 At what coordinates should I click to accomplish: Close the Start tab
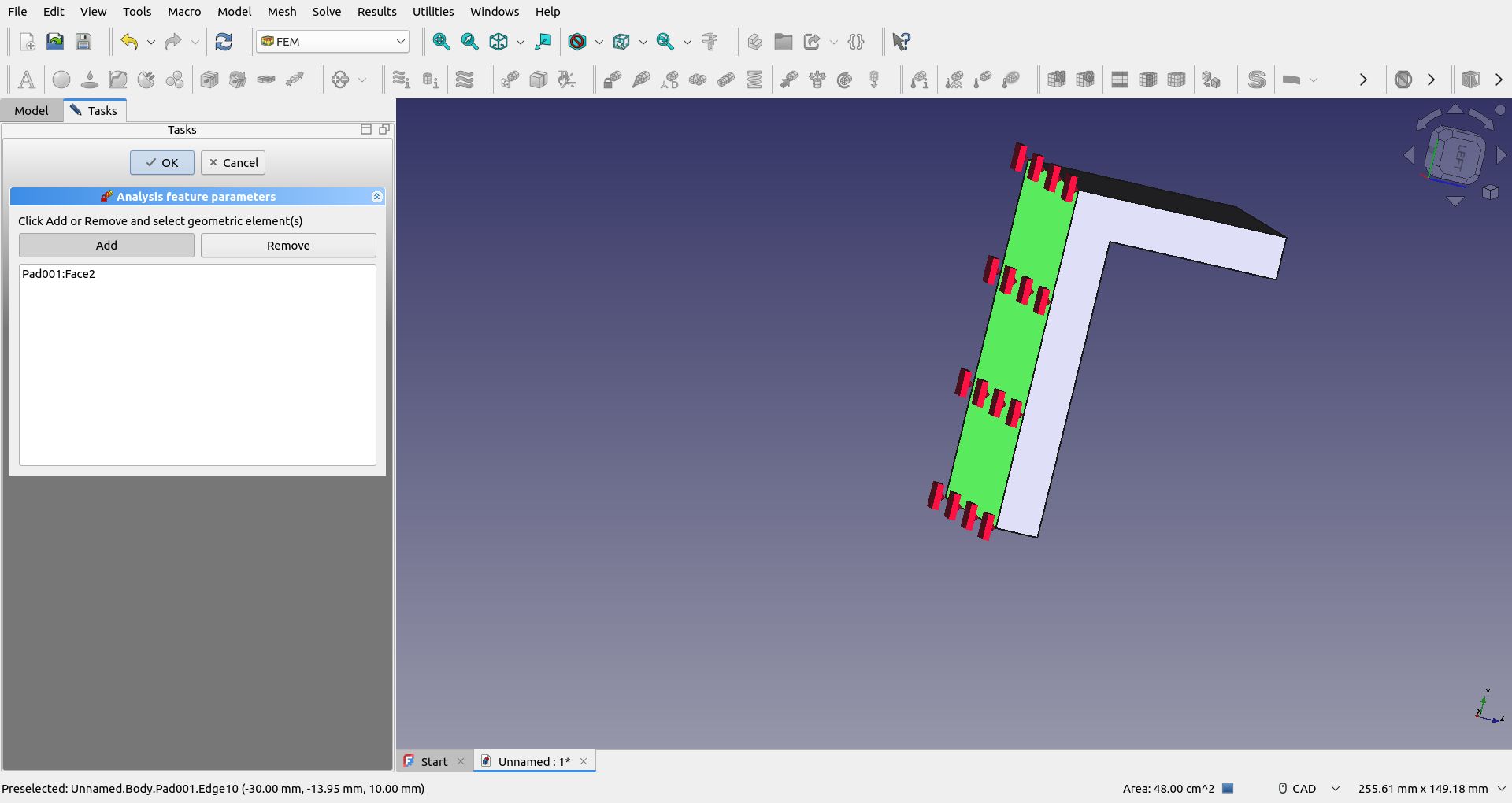click(461, 761)
